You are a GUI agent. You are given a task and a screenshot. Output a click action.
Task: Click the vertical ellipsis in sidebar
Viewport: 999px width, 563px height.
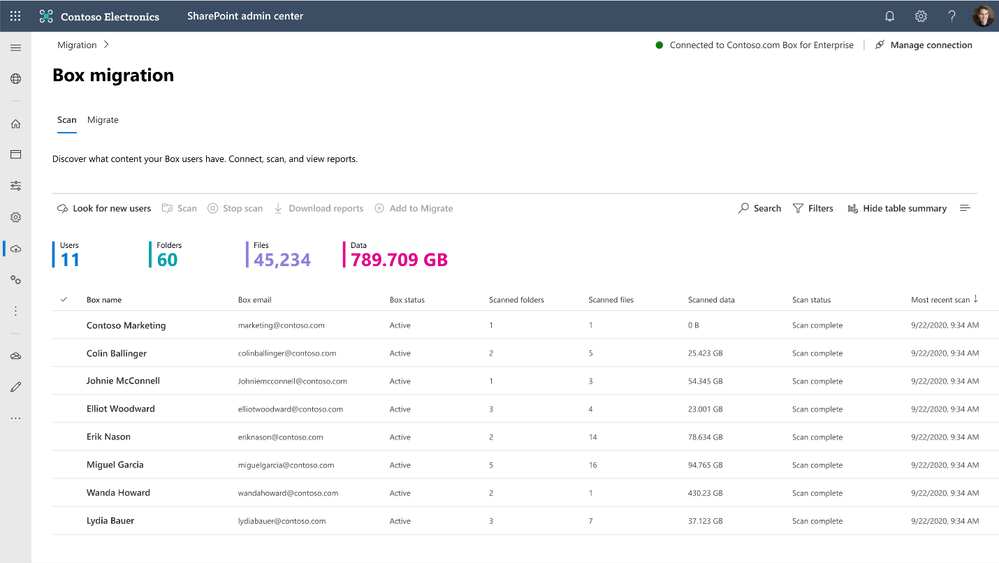tap(16, 311)
